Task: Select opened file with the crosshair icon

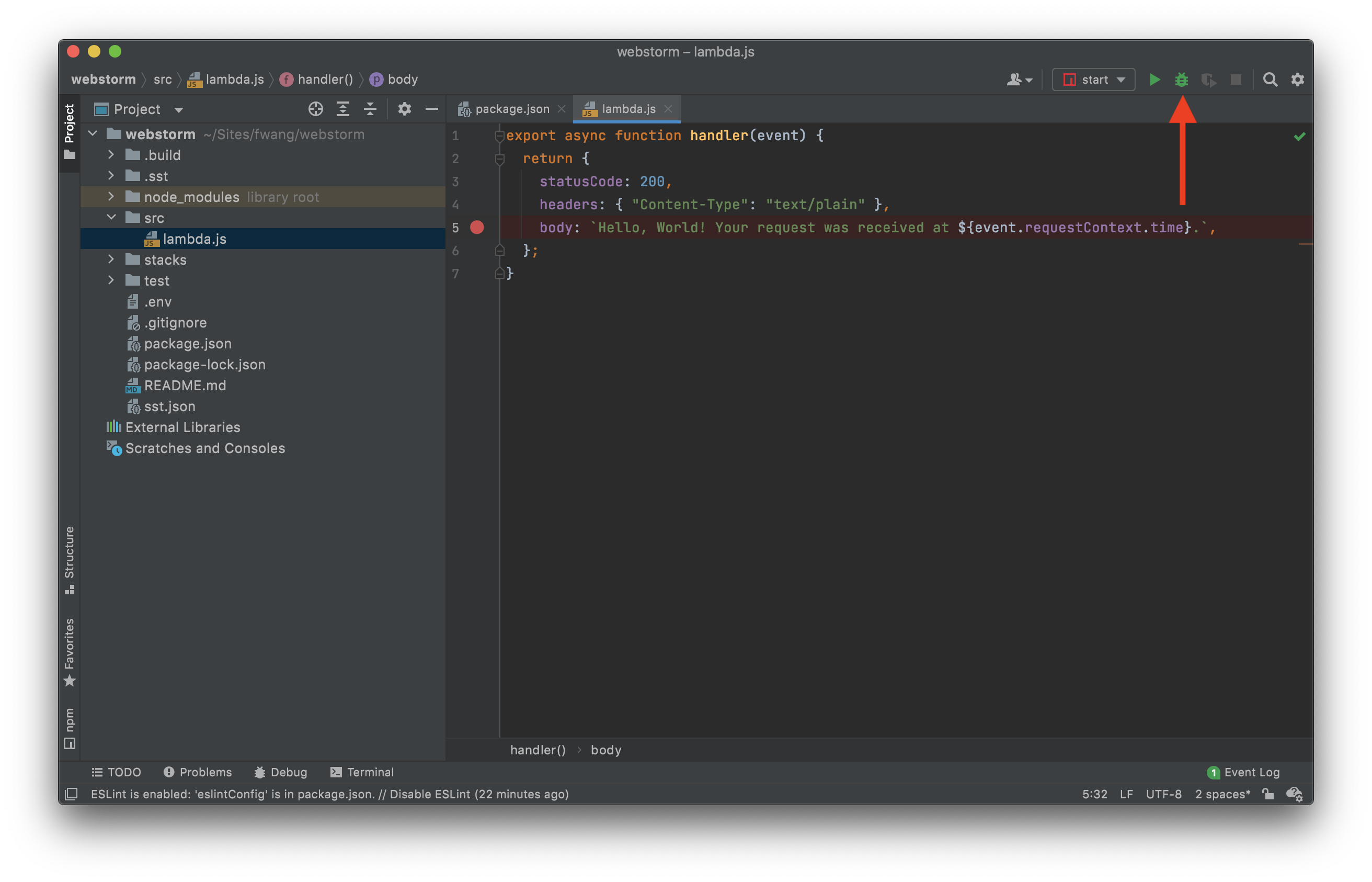Action: (x=315, y=109)
